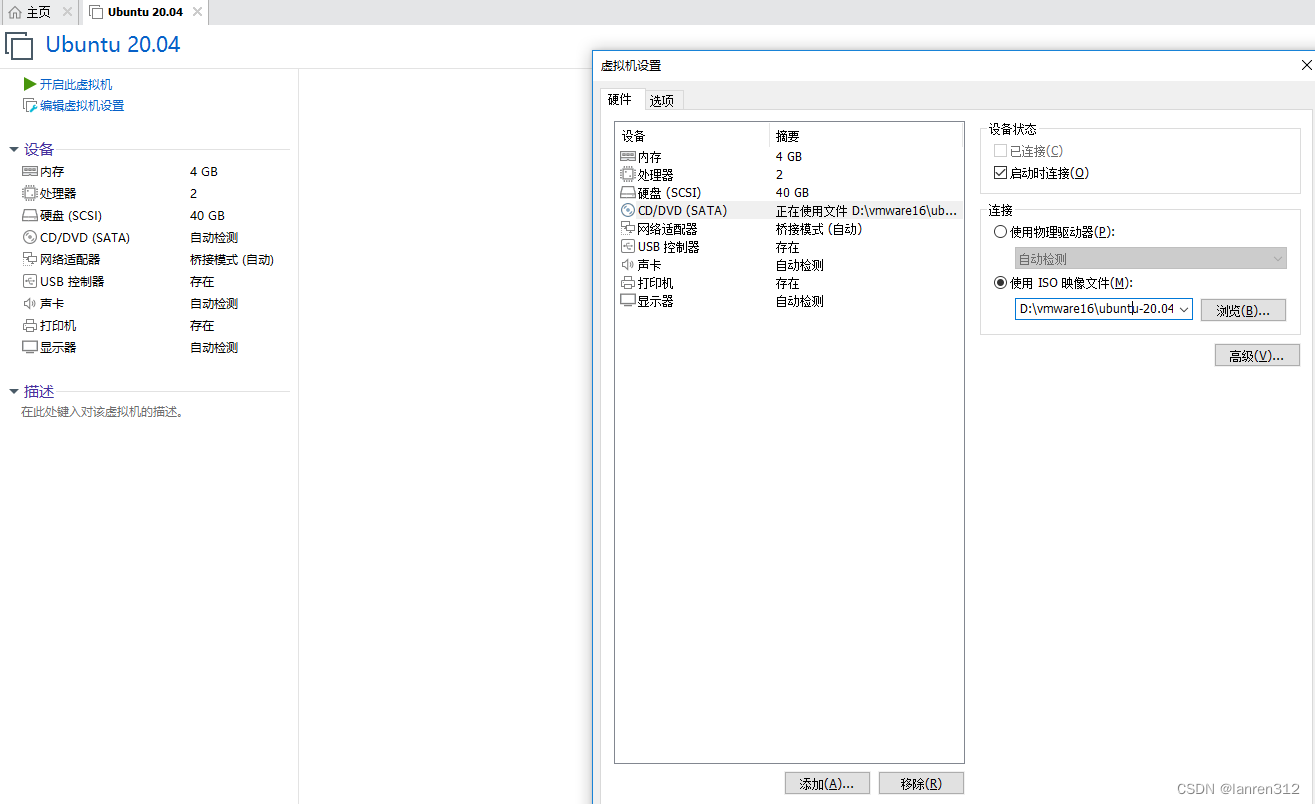The width and height of the screenshot is (1315, 804).
Task: Click the 声卡 speaker icon in the left panel
Action: point(30,304)
